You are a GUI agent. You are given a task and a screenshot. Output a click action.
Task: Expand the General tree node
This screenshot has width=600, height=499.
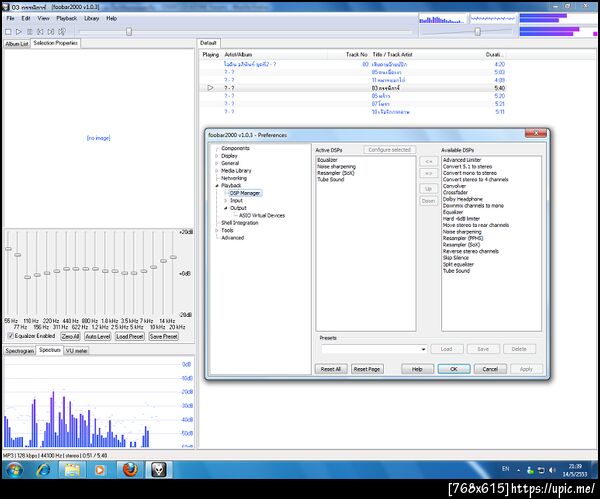click(217, 163)
